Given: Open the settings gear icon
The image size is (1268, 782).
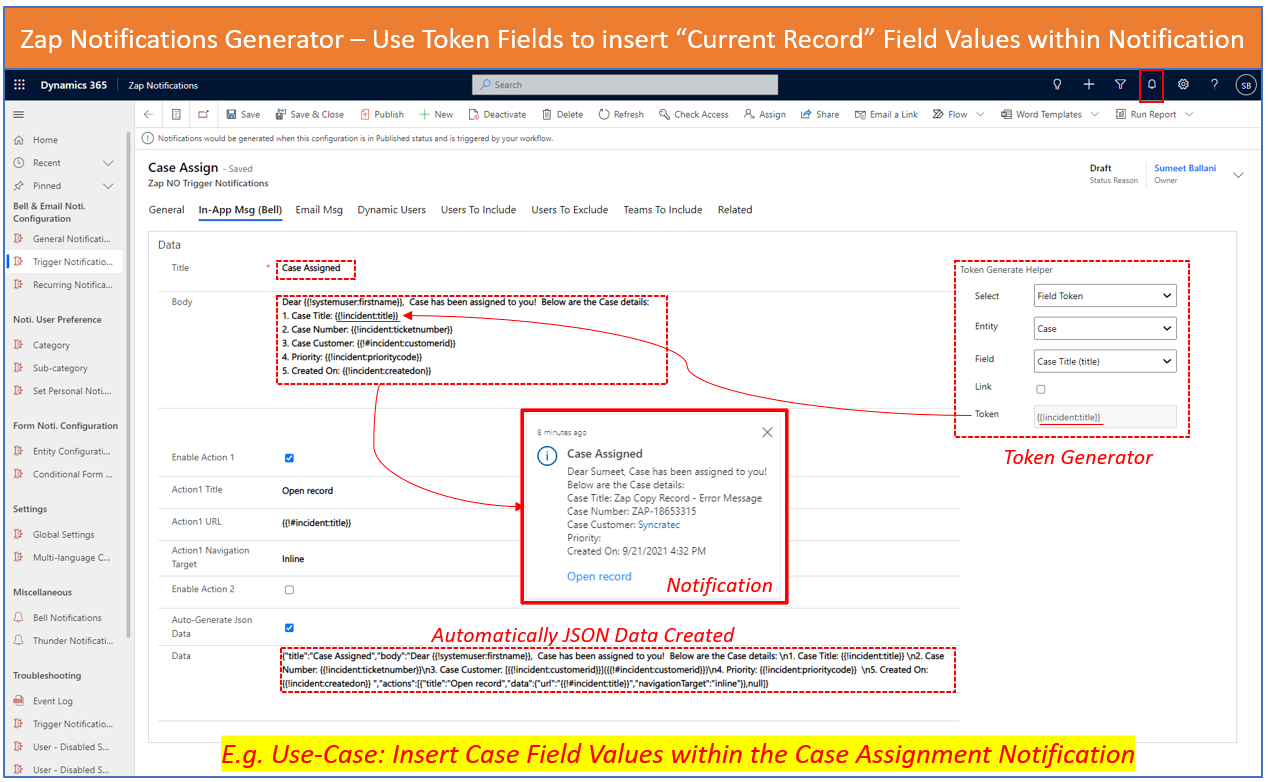Looking at the screenshot, I should coord(1183,85).
